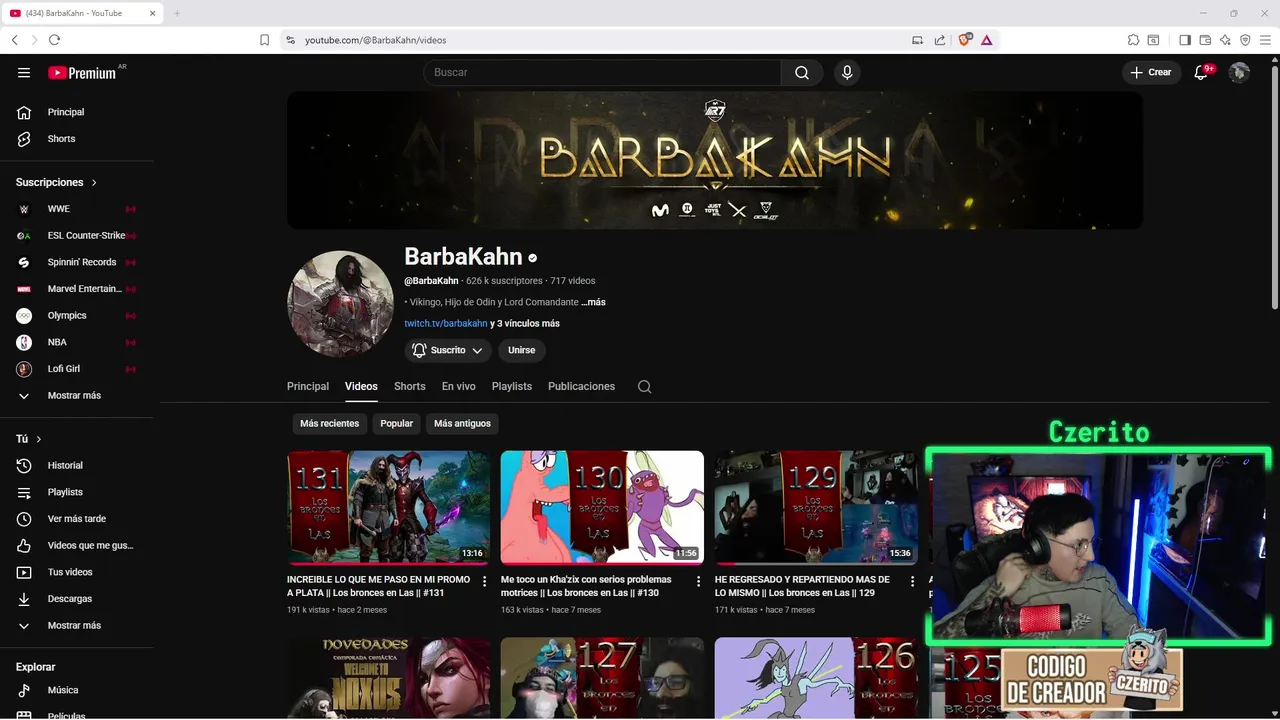Open the Crear button menu
The height and width of the screenshot is (720, 1280).
(1151, 72)
